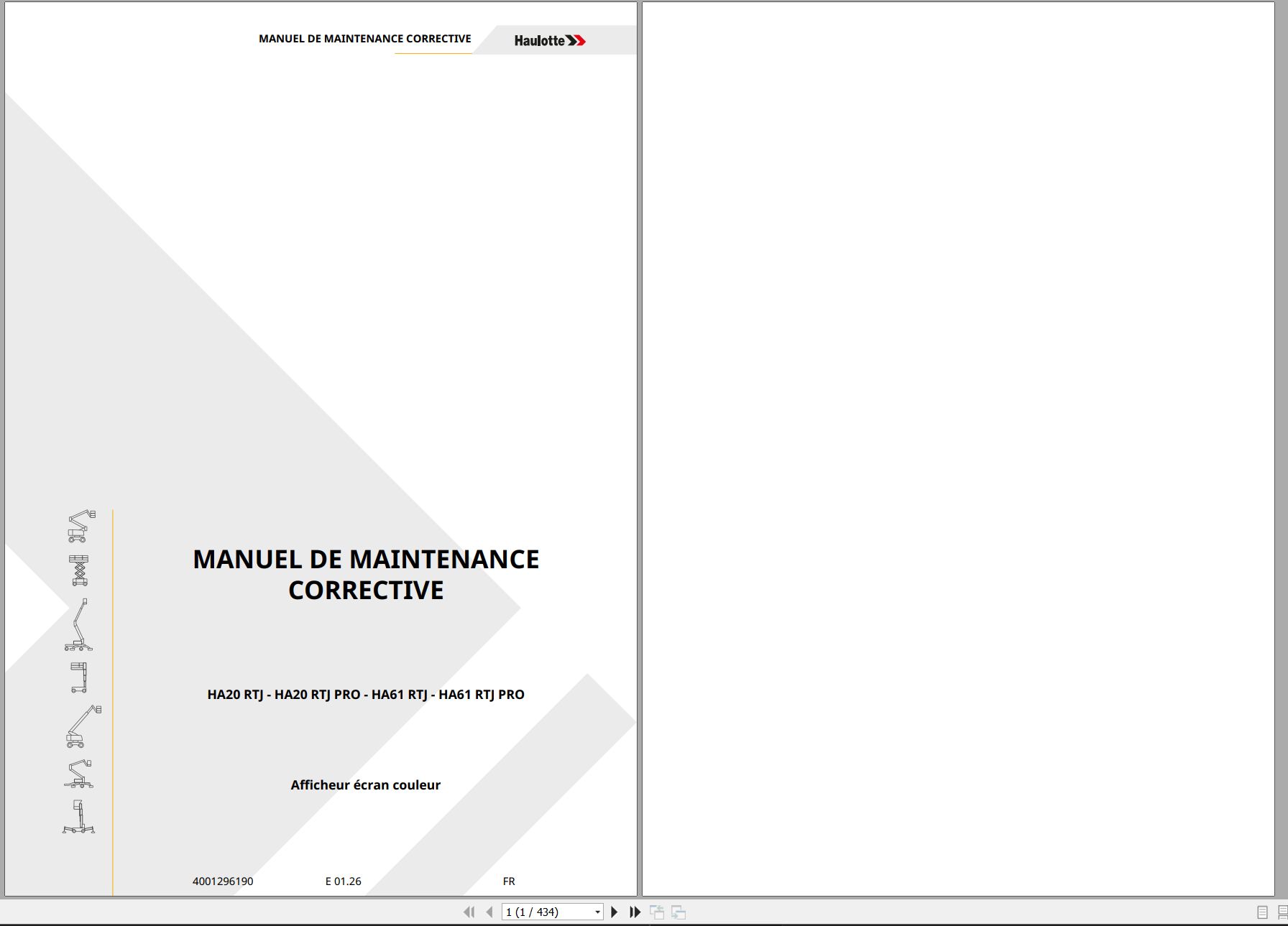Click the scissor lift icon
1288x926 pixels.
pos(79,570)
